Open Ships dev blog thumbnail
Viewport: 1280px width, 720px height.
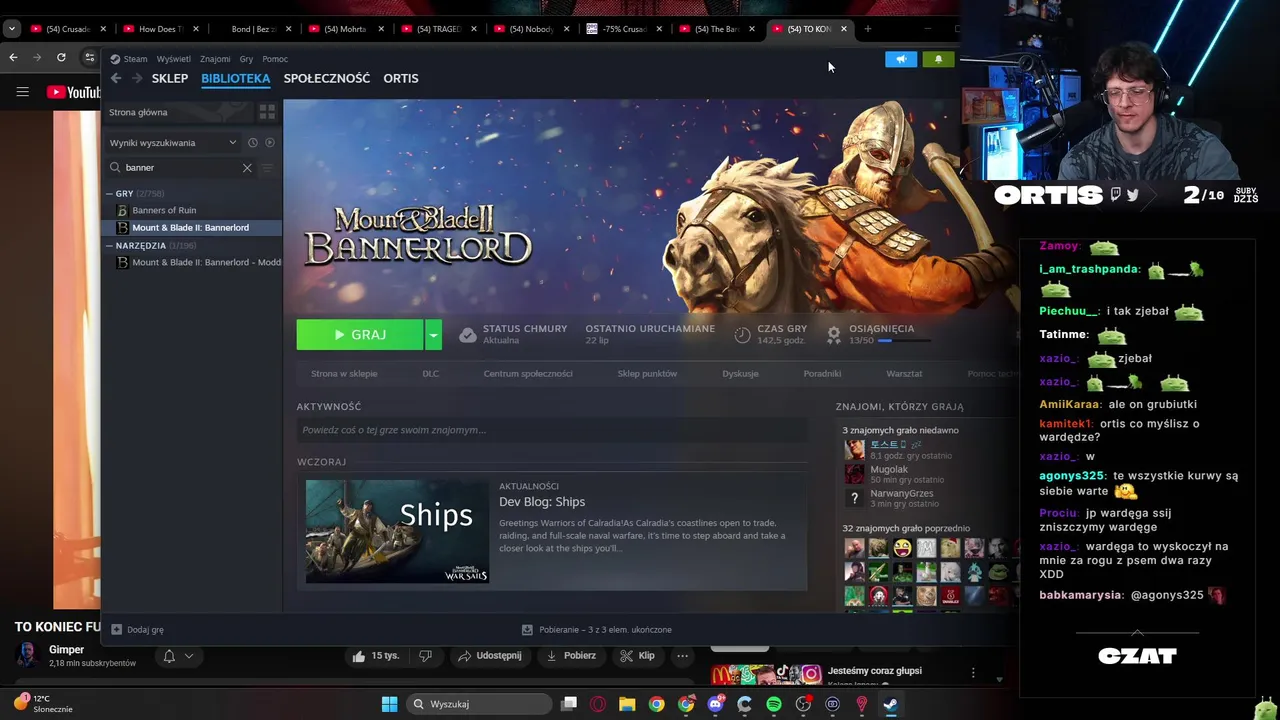[397, 531]
